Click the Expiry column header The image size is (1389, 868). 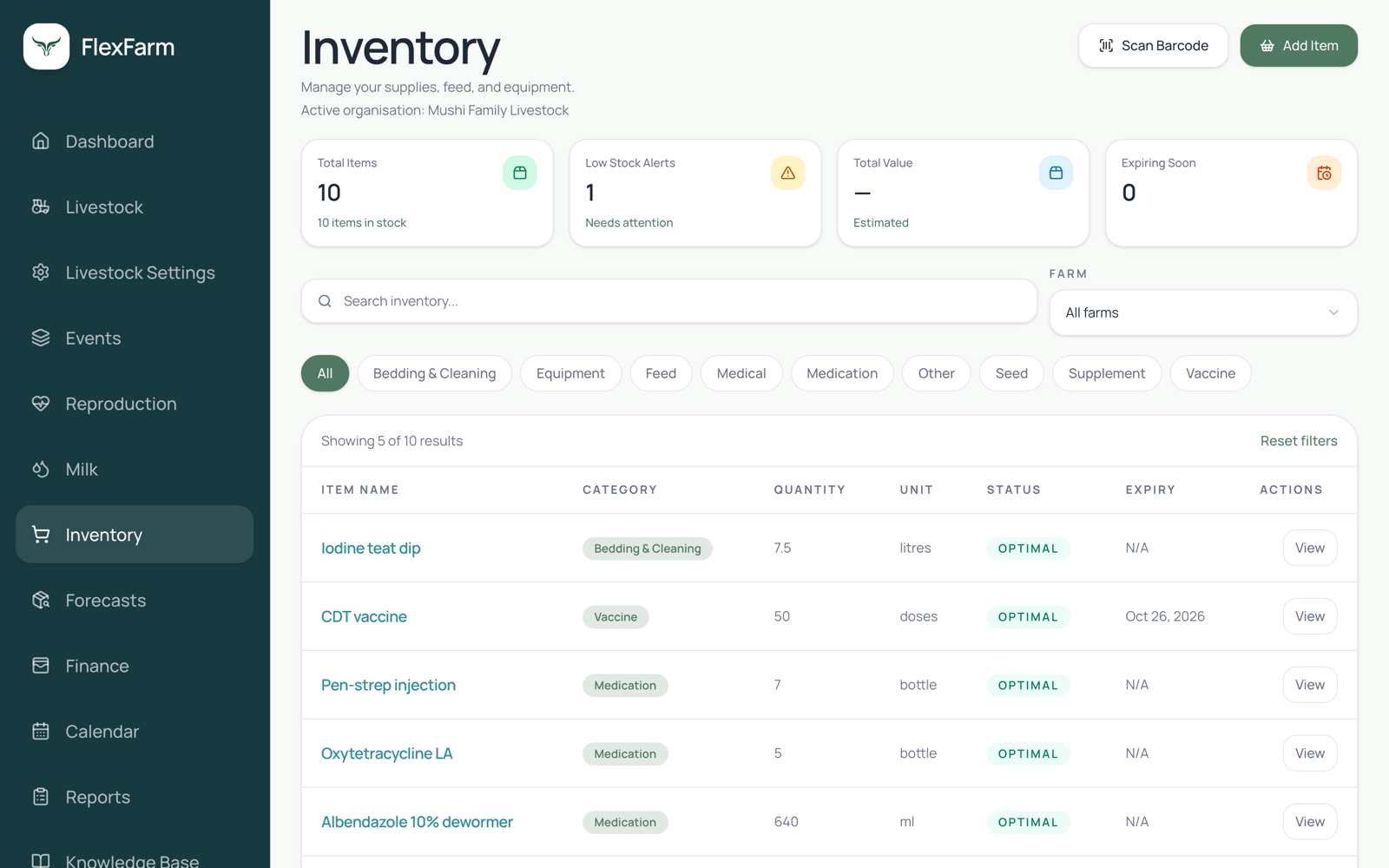point(1150,490)
